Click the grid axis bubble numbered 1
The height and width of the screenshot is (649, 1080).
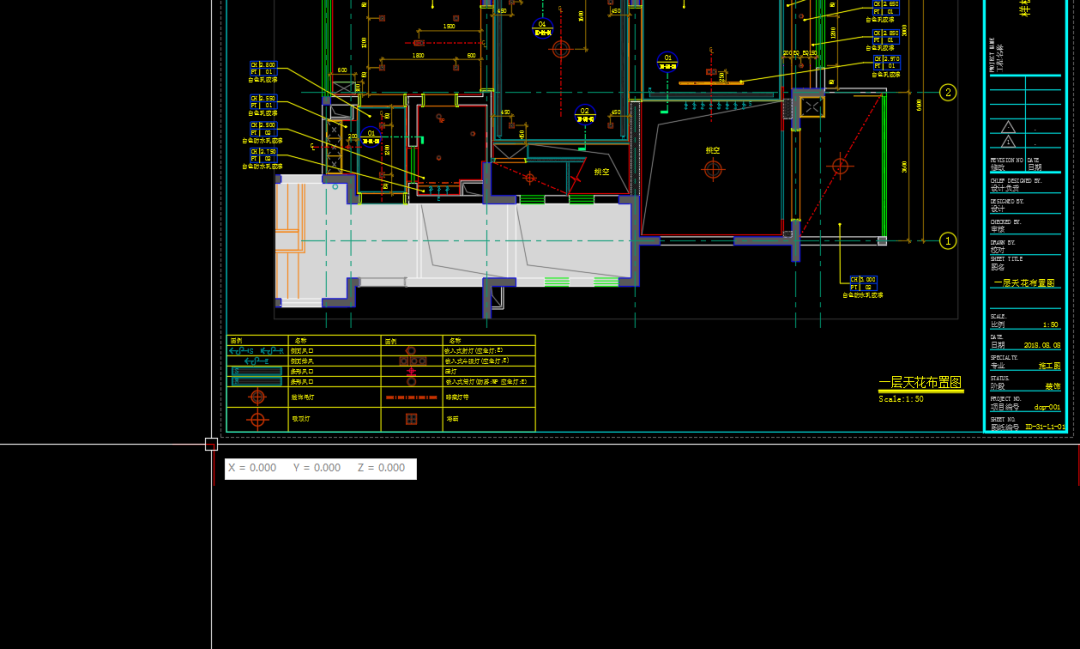948,241
